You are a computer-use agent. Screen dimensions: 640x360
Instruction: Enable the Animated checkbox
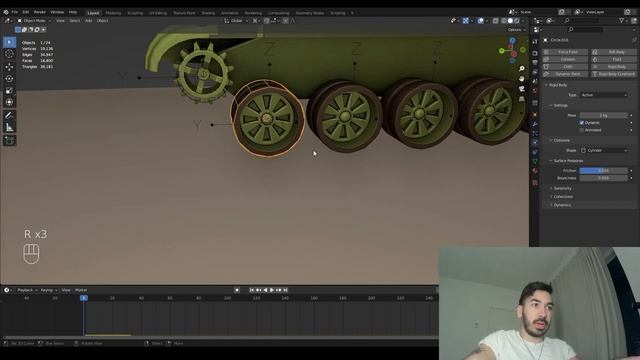(582, 130)
